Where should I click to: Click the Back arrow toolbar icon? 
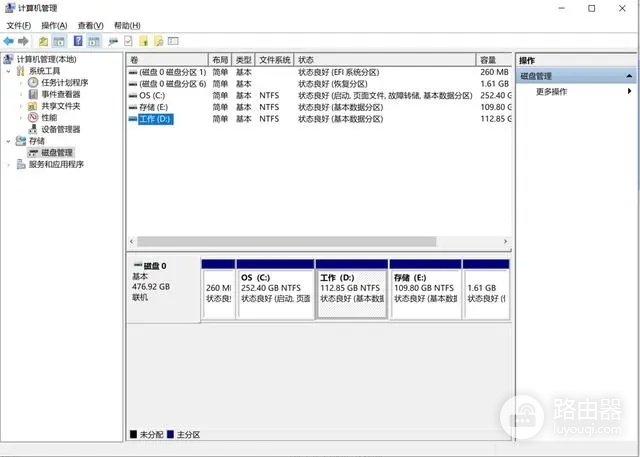point(9,41)
